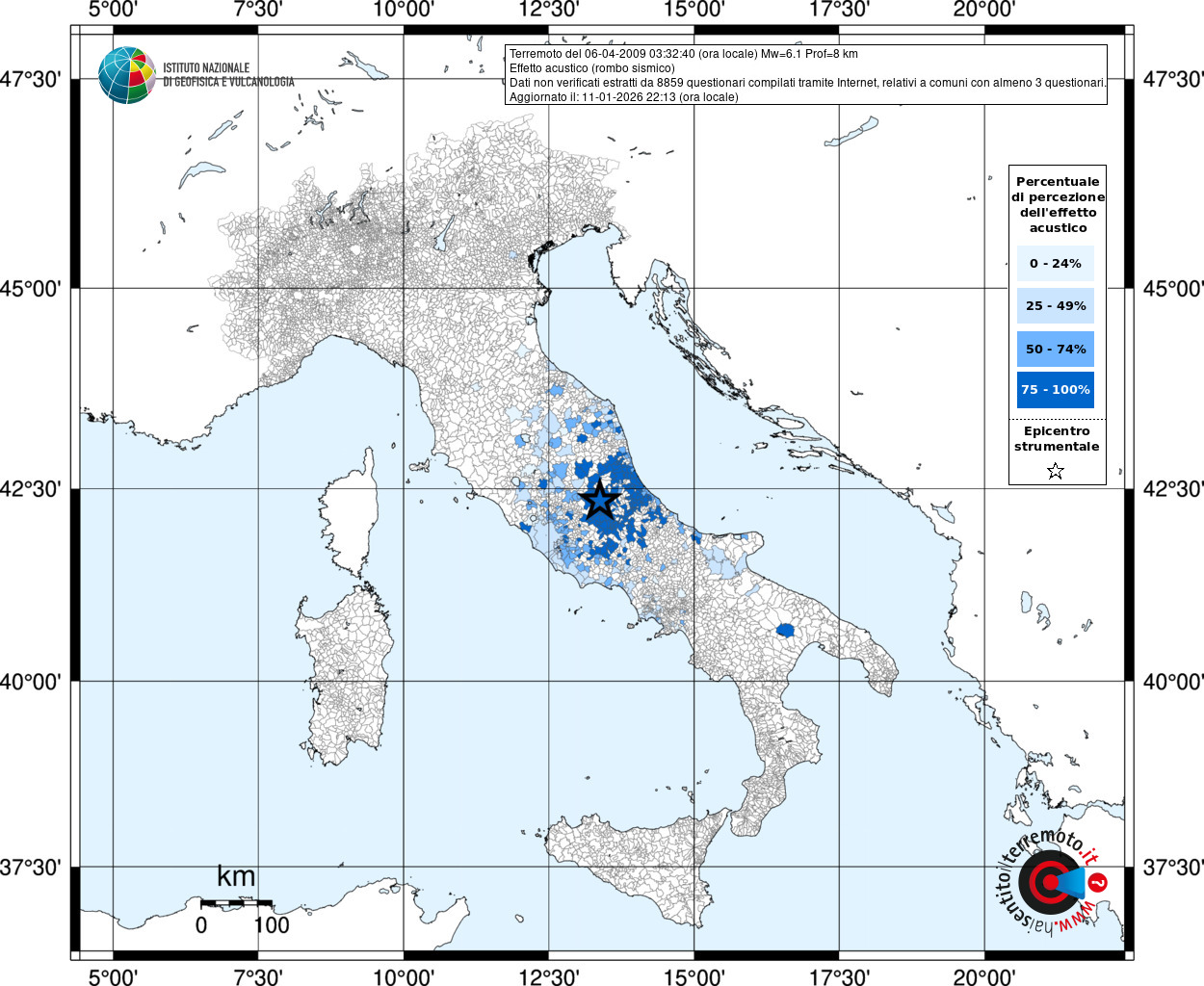The width and height of the screenshot is (1204, 986).
Task: Select the 75 - 100% legend swatch
Action: [x=1056, y=390]
